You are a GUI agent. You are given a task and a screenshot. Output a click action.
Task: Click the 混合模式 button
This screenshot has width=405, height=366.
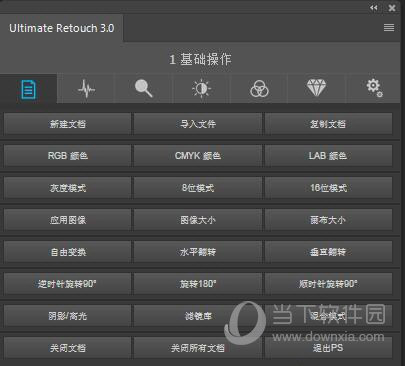click(328, 316)
